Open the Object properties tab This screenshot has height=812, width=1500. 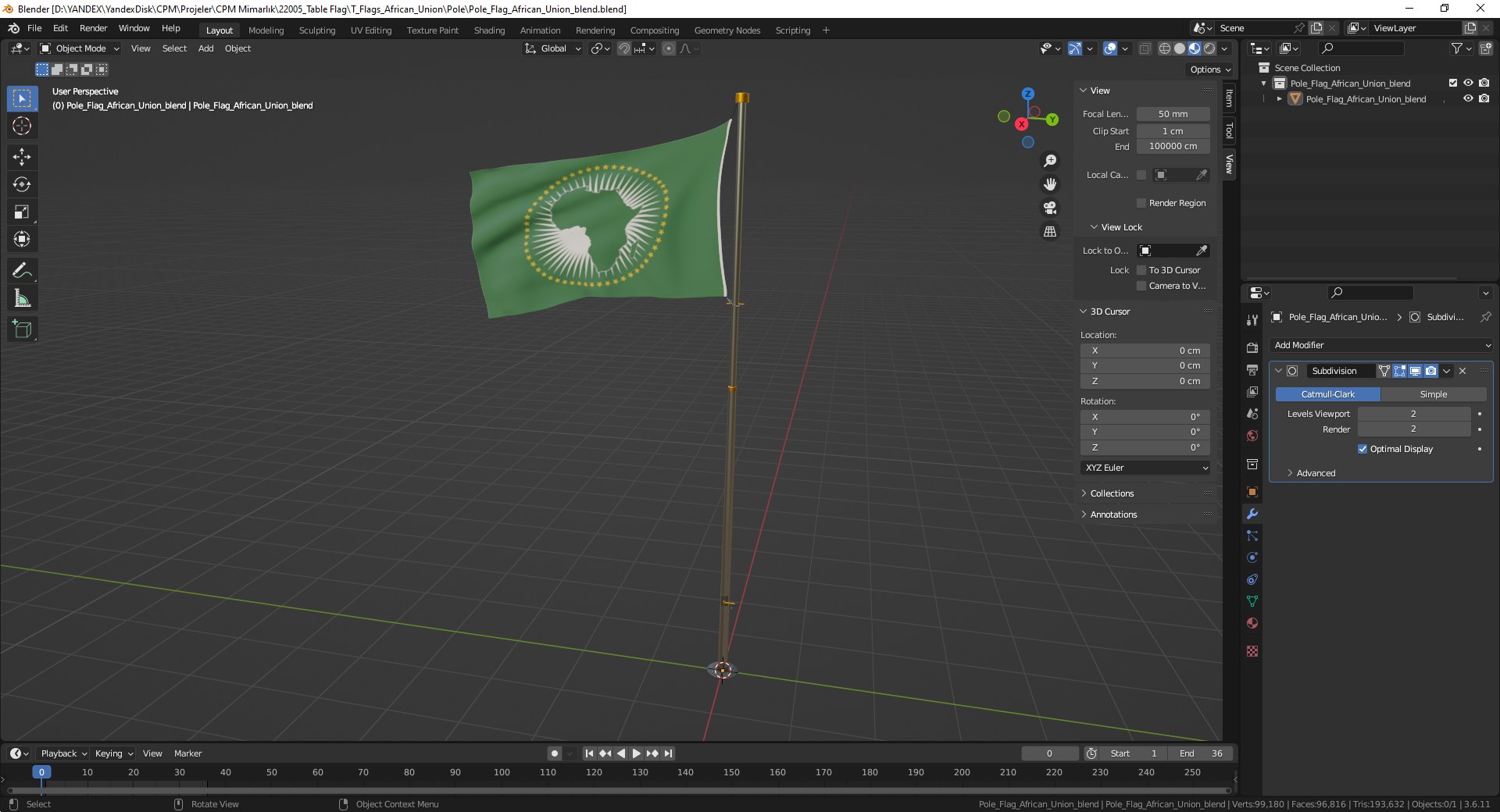coord(1252,492)
